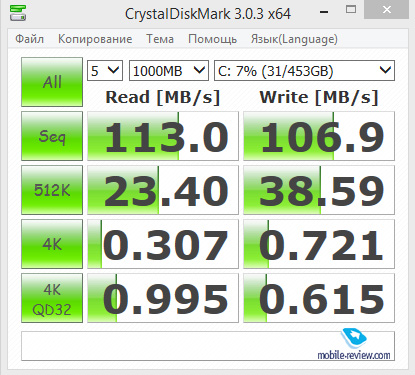Run all benchmarks with the All button
The image size is (415, 375).
point(52,82)
